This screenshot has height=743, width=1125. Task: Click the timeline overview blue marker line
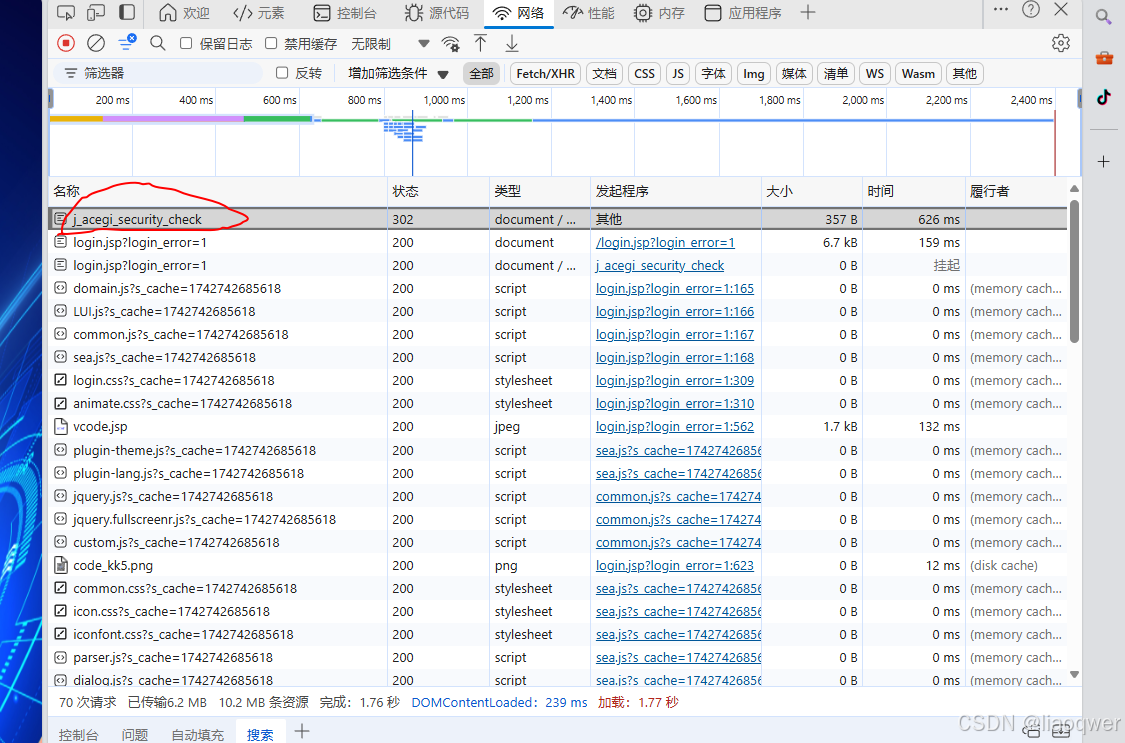click(x=413, y=143)
